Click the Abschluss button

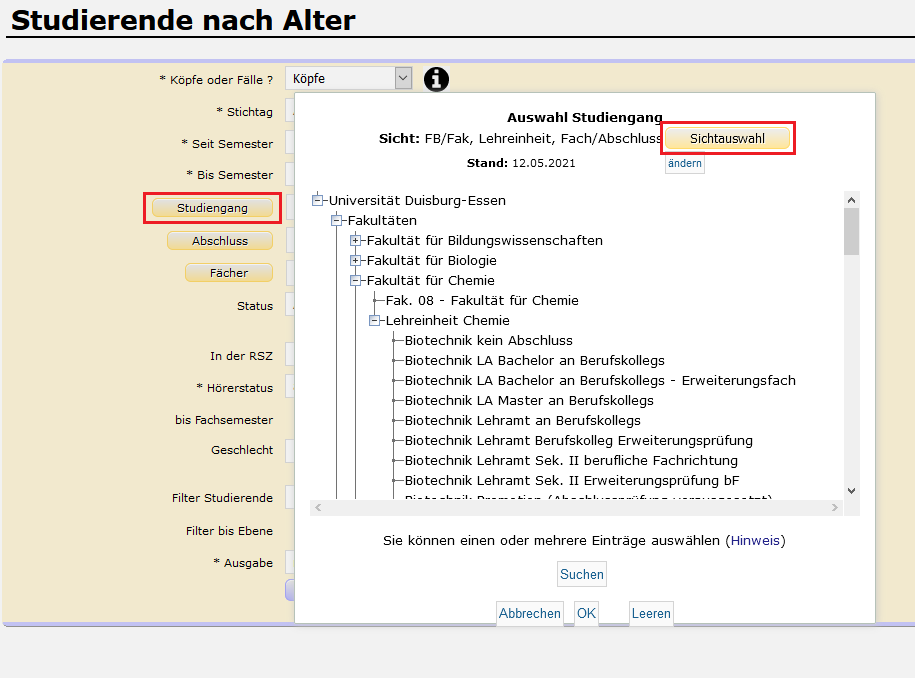click(x=220, y=241)
